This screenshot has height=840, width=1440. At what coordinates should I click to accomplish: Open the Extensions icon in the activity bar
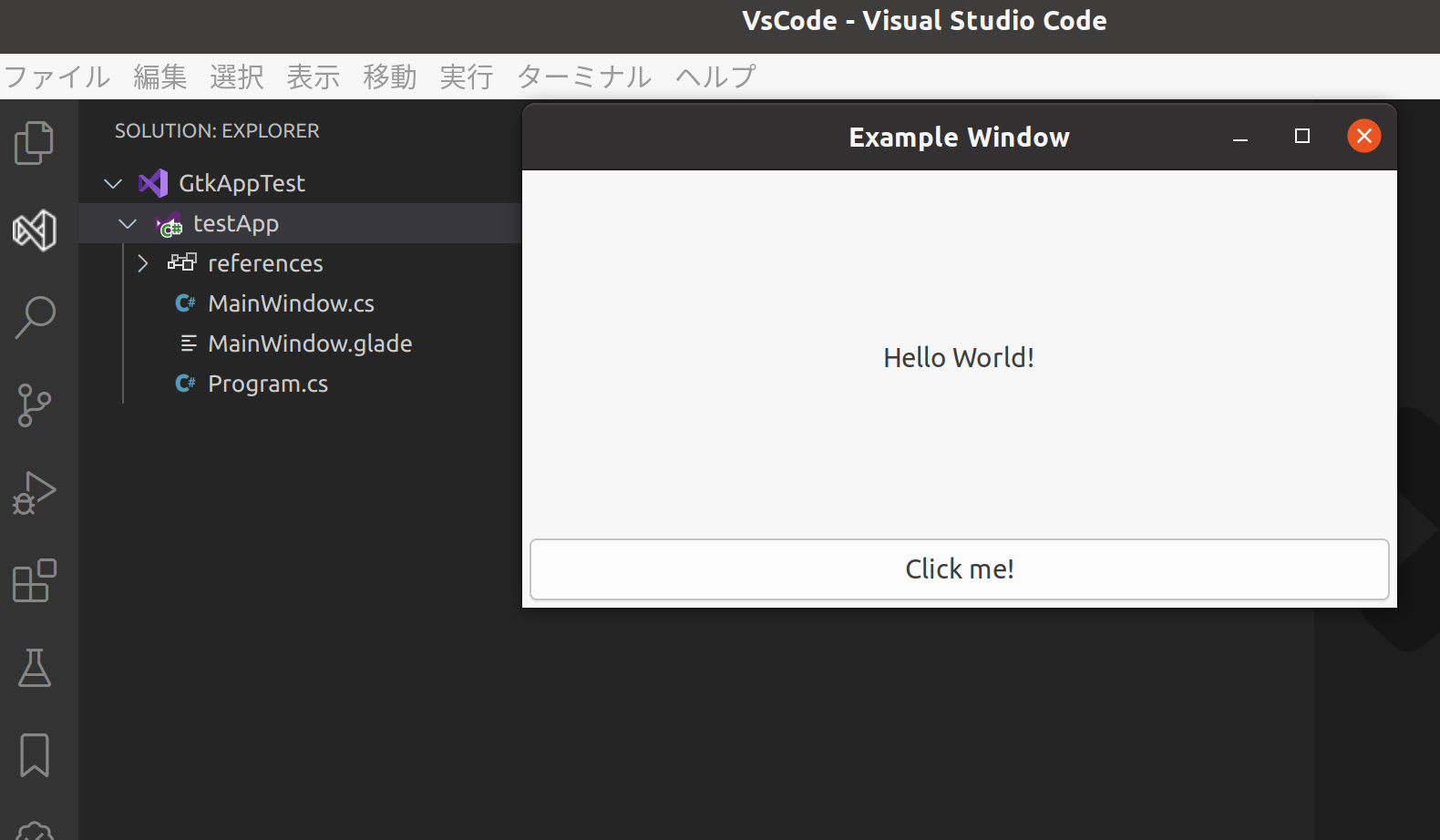click(x=34, y=580)
